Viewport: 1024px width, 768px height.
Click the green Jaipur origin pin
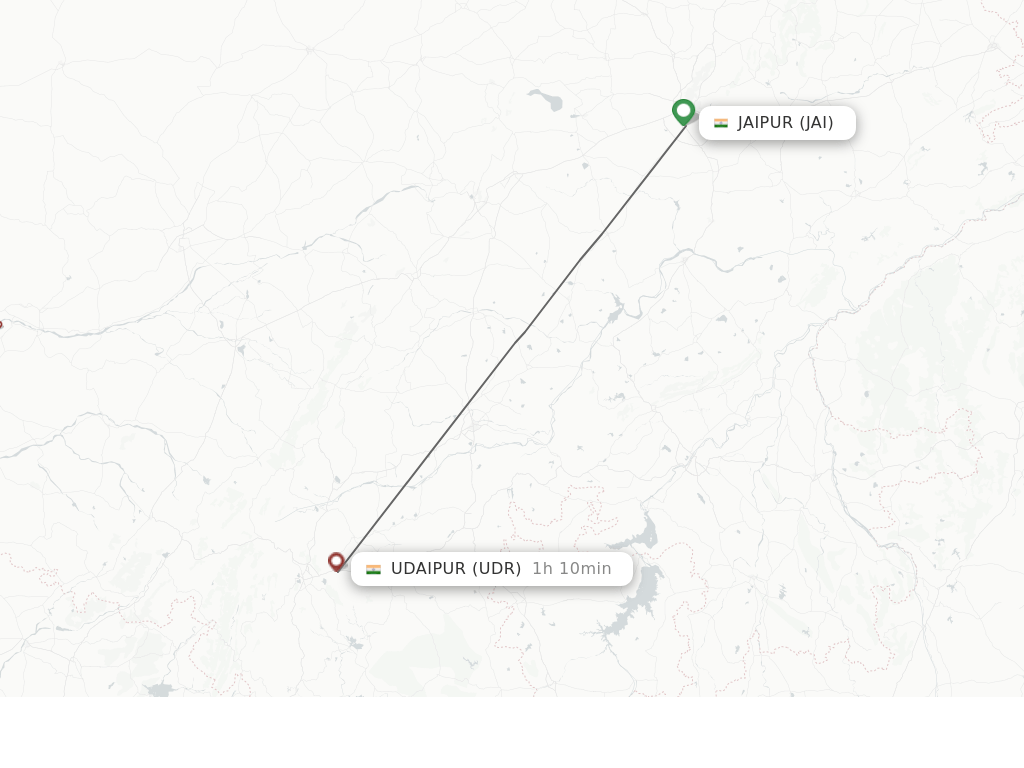683,112
